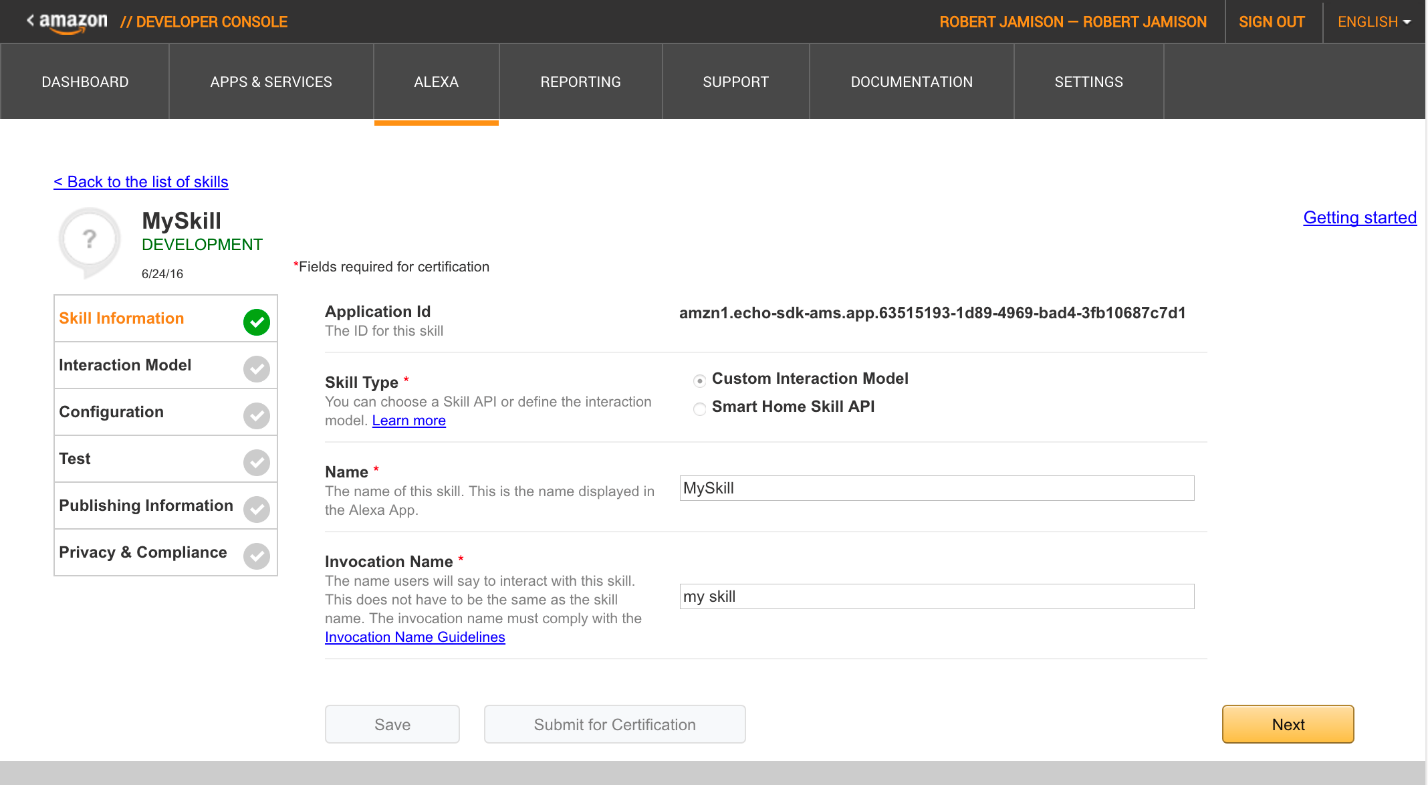
Task: Click Back to the list of skills
Action: tap(141, 182)
